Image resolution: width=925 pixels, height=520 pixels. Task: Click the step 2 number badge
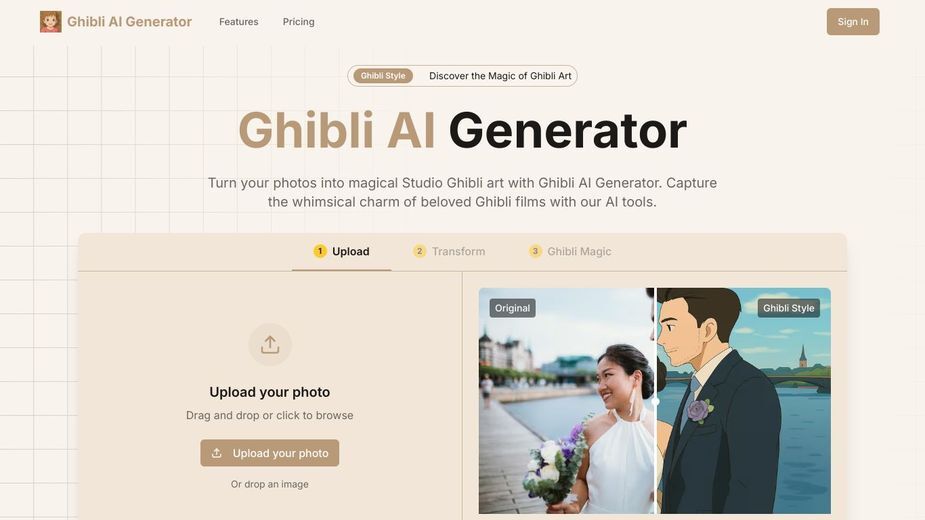tap(419, 251)
